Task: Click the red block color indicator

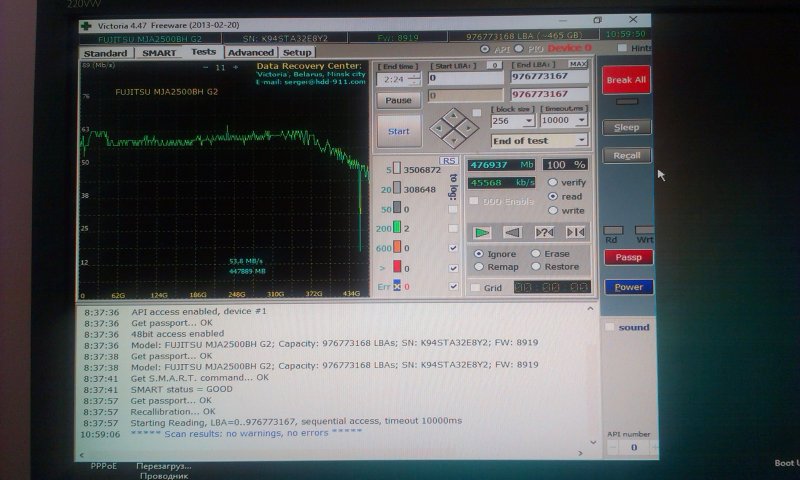Action: tap(397, 268)
